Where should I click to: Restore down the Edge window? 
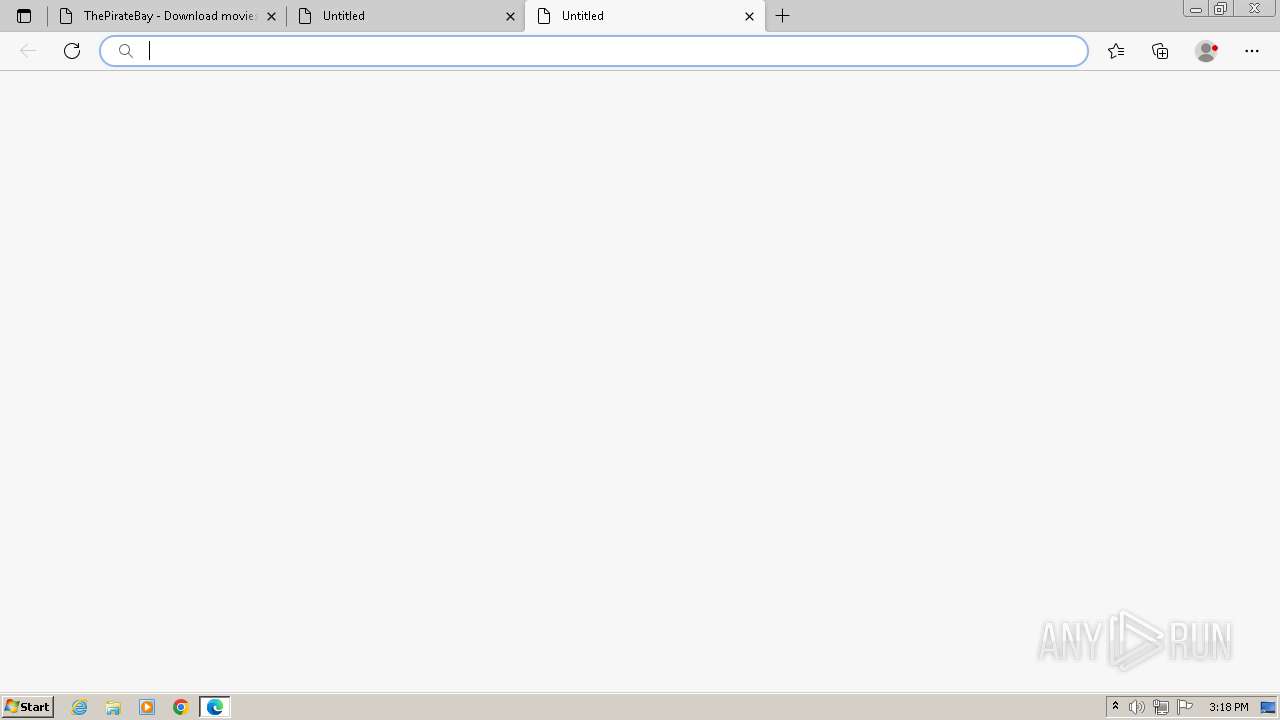tap(1220, 9)
